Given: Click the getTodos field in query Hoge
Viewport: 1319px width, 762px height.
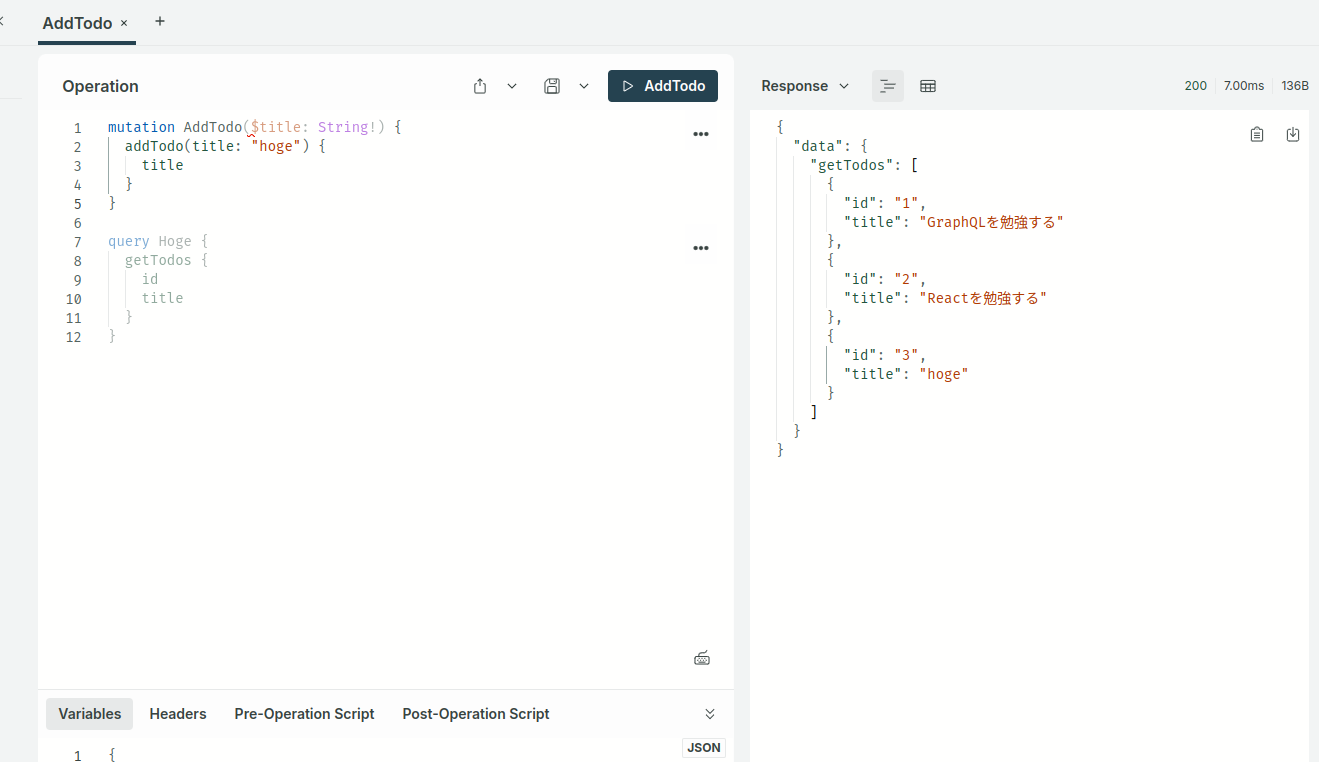Looking at the screenshot, I should click(x=158, y=260).
